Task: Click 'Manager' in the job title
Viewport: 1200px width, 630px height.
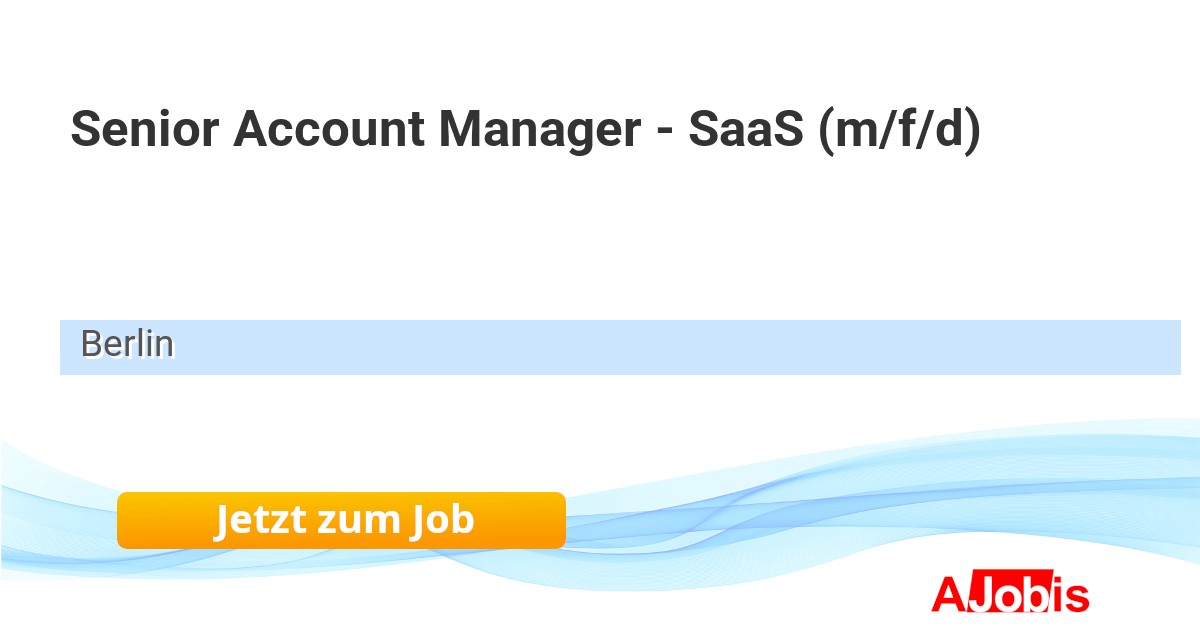Action: click(540, 130)
